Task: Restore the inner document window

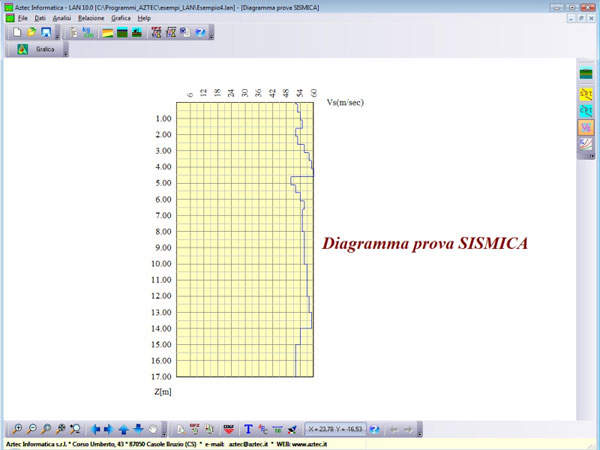Action: (x=581, y=18)
